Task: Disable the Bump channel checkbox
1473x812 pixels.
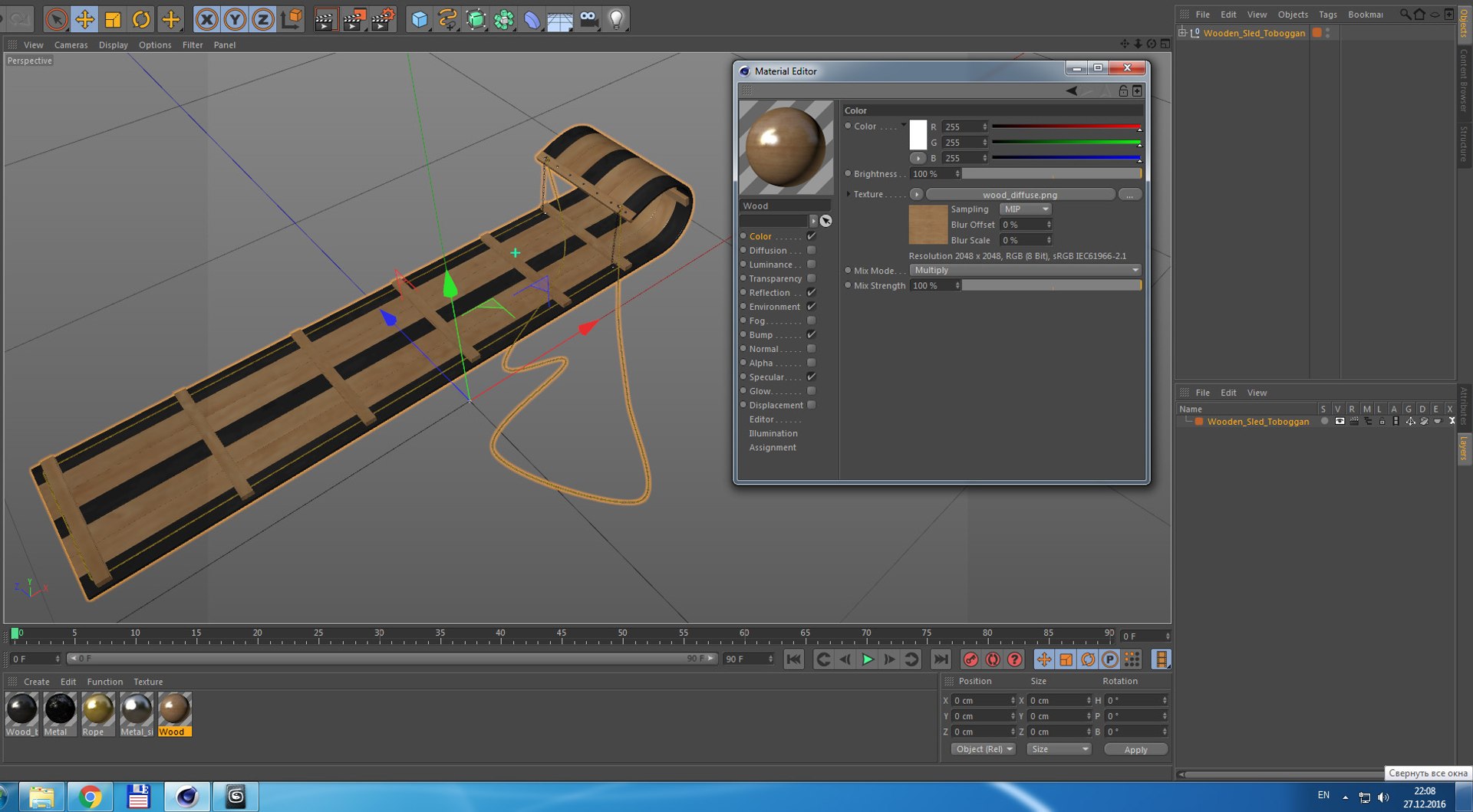Action: point(811,334)
